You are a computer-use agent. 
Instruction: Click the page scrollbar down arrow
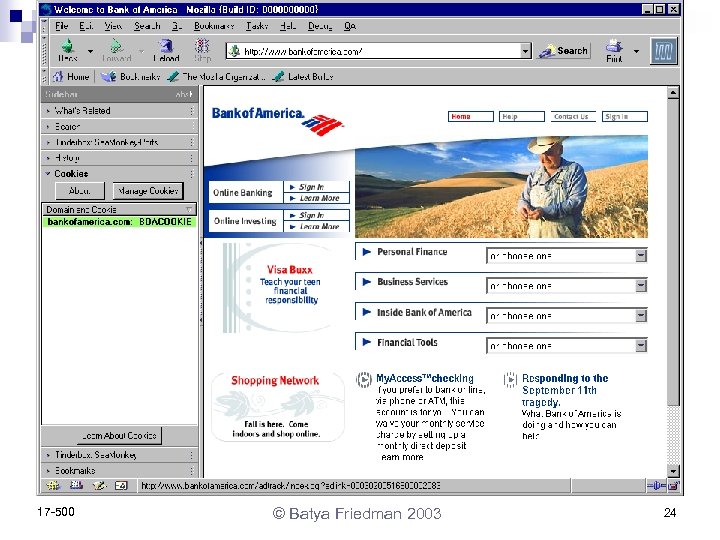tap(673, 471)
